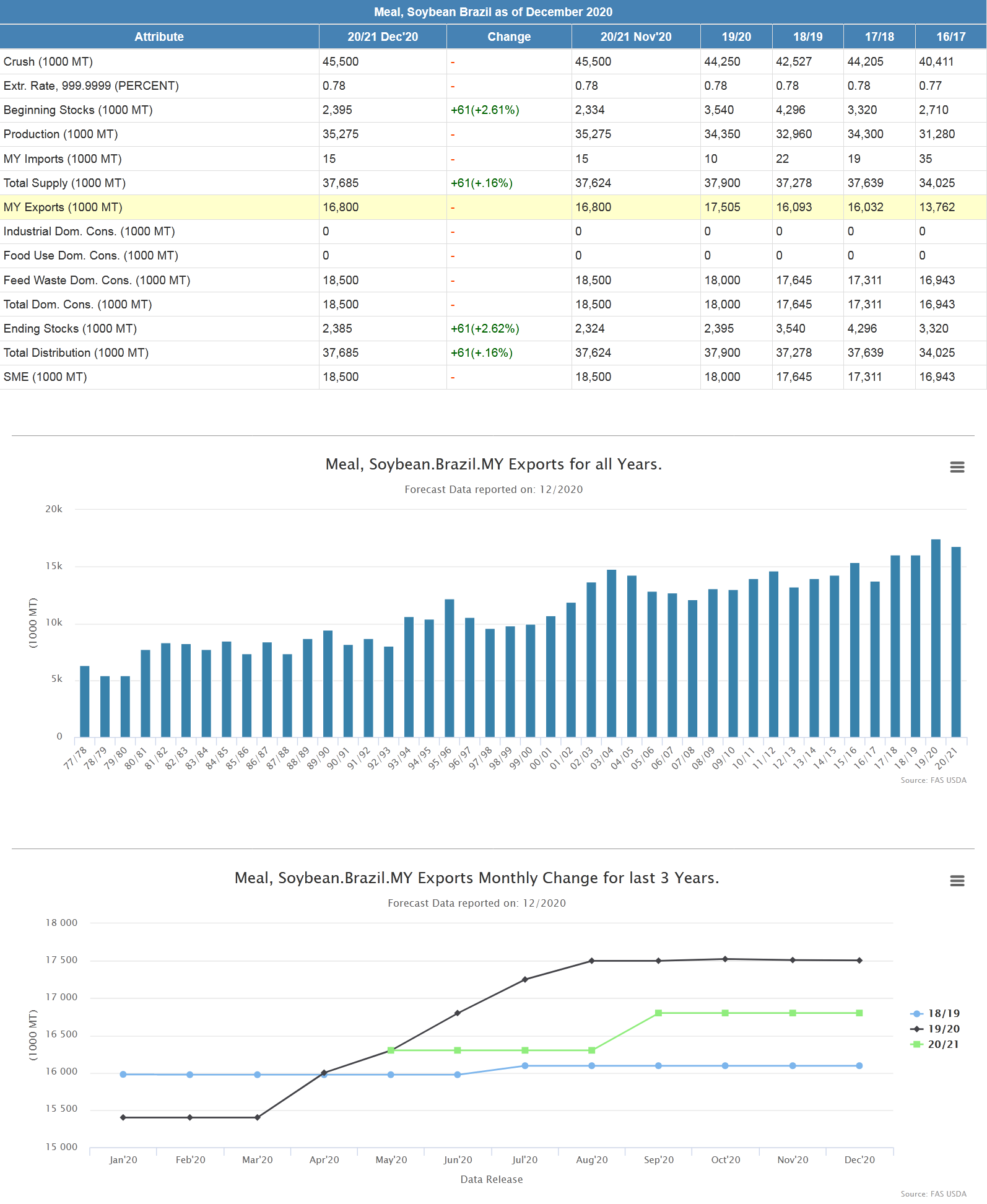The image size is (987, 1204).
Task: Click the 20/21 bar in exports chart
Action: click(956, 642)
